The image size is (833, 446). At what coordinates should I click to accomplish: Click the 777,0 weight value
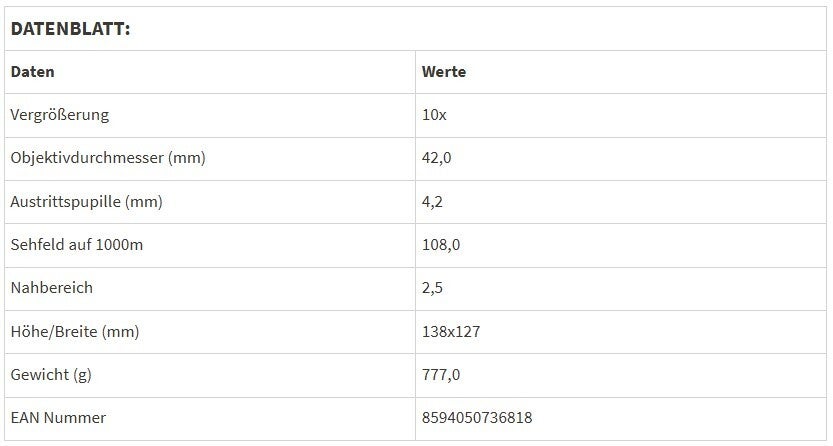pyautogui.click(x=441, y=375)
